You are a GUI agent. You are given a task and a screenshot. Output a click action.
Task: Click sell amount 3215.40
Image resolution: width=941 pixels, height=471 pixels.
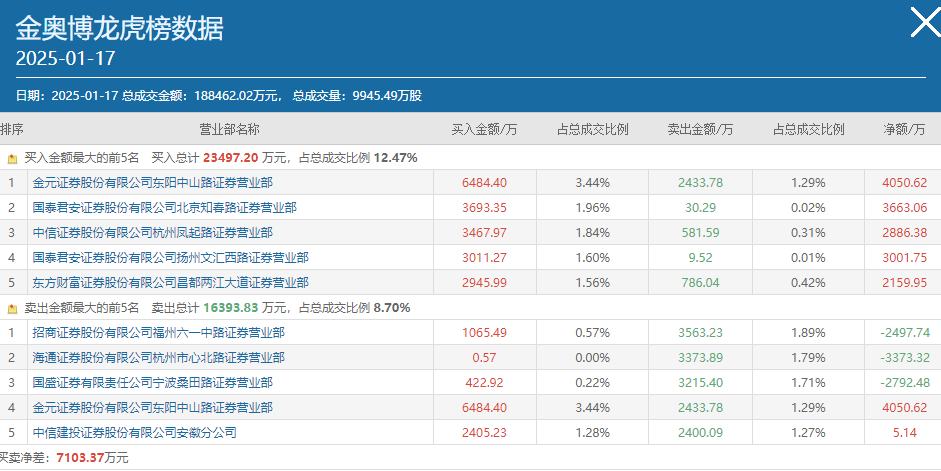click(700, 383)
